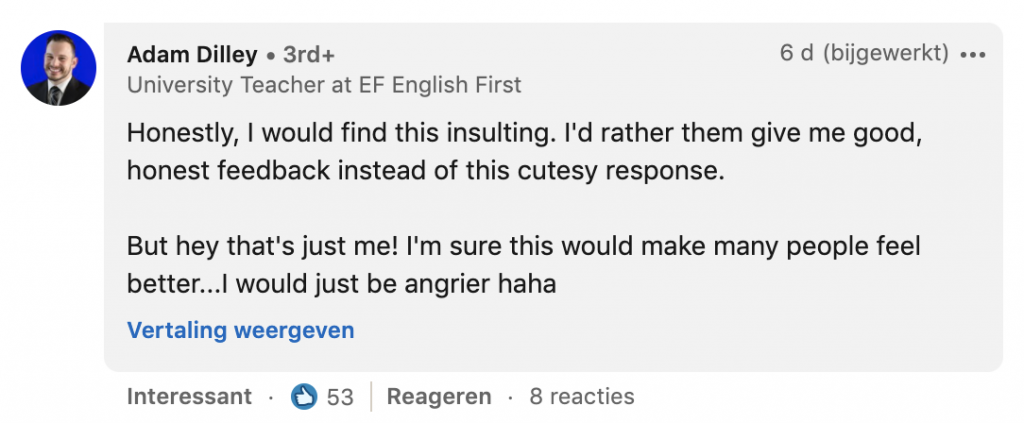This screenshot has height=423, width=1024.
Task: Click the "(bijgewerkt)" edited label
Action: tap(886, 54)
